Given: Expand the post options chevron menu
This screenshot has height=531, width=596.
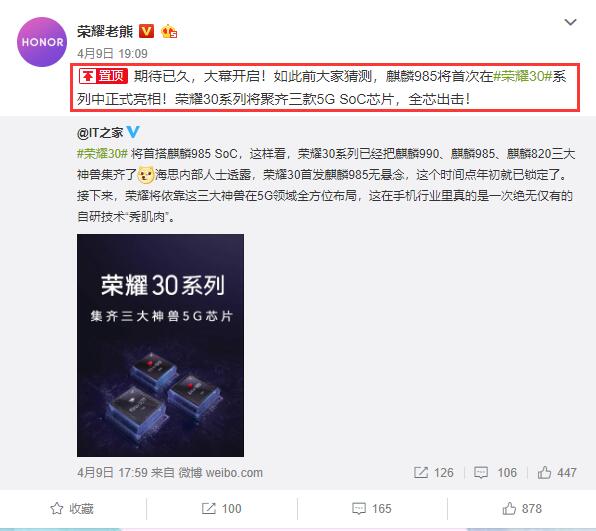Looking at the screenshot, I should coord(570,22).
